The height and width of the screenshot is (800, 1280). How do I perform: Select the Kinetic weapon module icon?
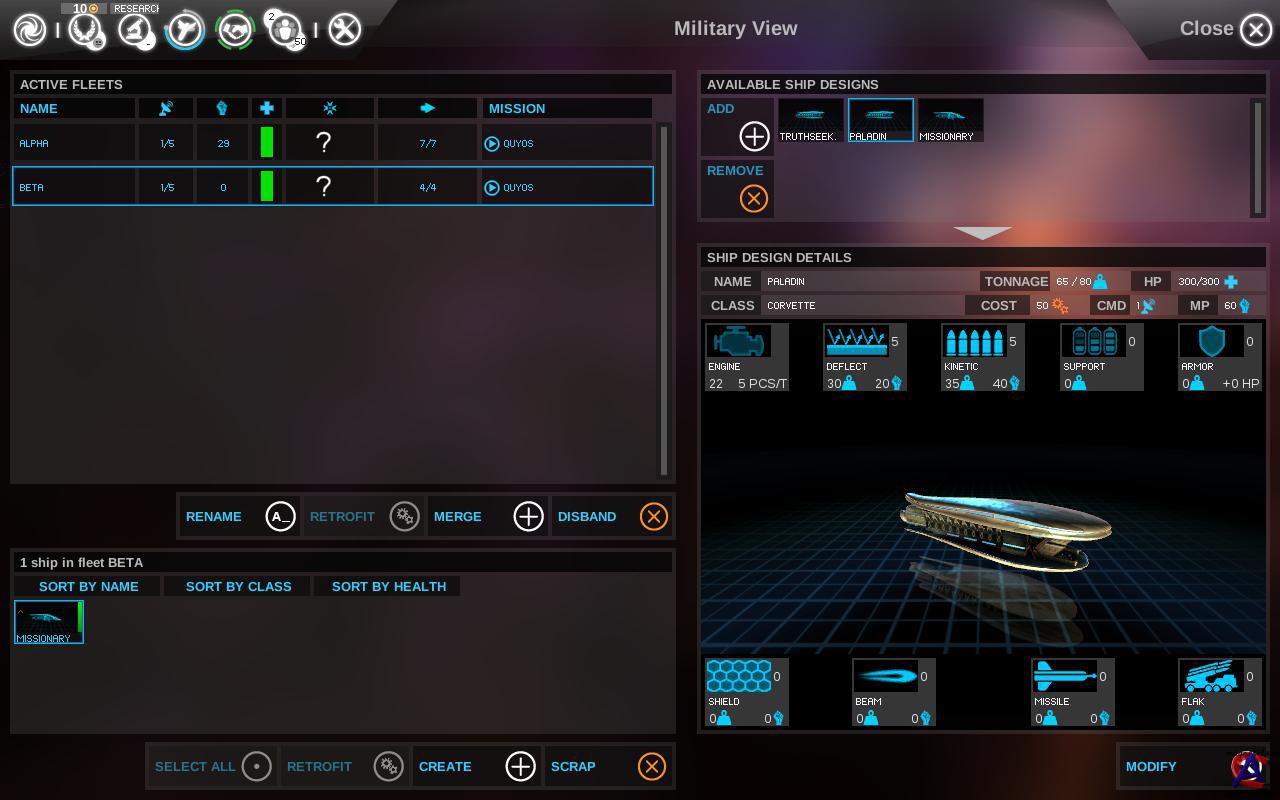point(973,342)
